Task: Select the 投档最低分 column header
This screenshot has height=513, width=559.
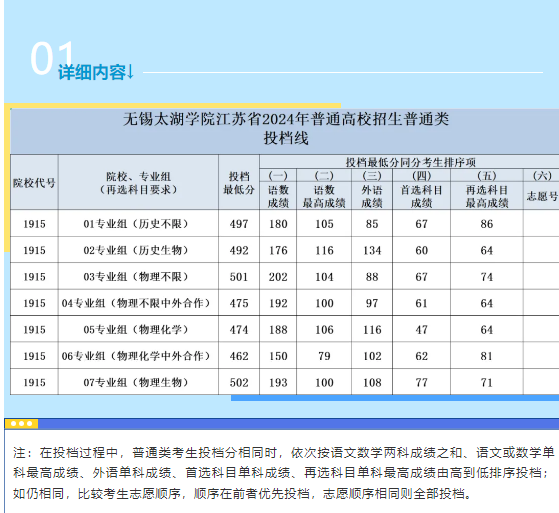Action: click(x=239, y=183)
